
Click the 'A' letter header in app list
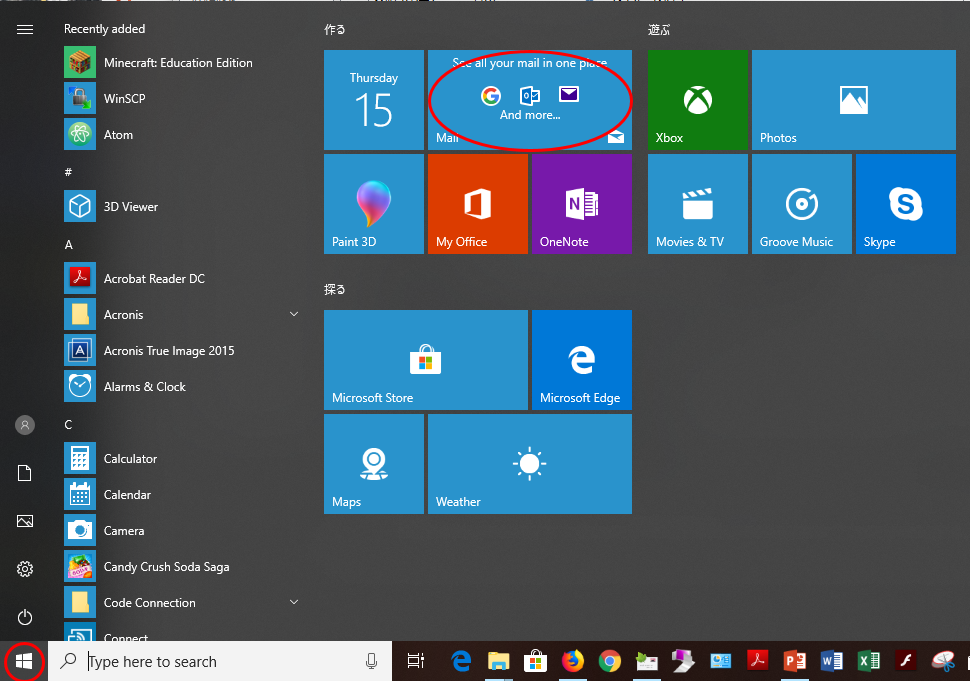[x=69, y=244]
